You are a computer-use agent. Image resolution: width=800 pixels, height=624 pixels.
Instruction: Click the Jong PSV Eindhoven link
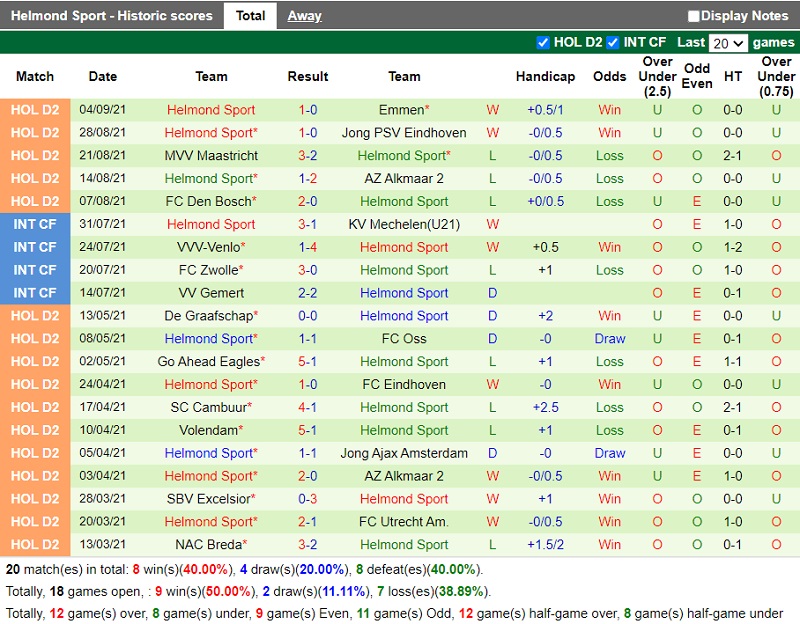404,133
